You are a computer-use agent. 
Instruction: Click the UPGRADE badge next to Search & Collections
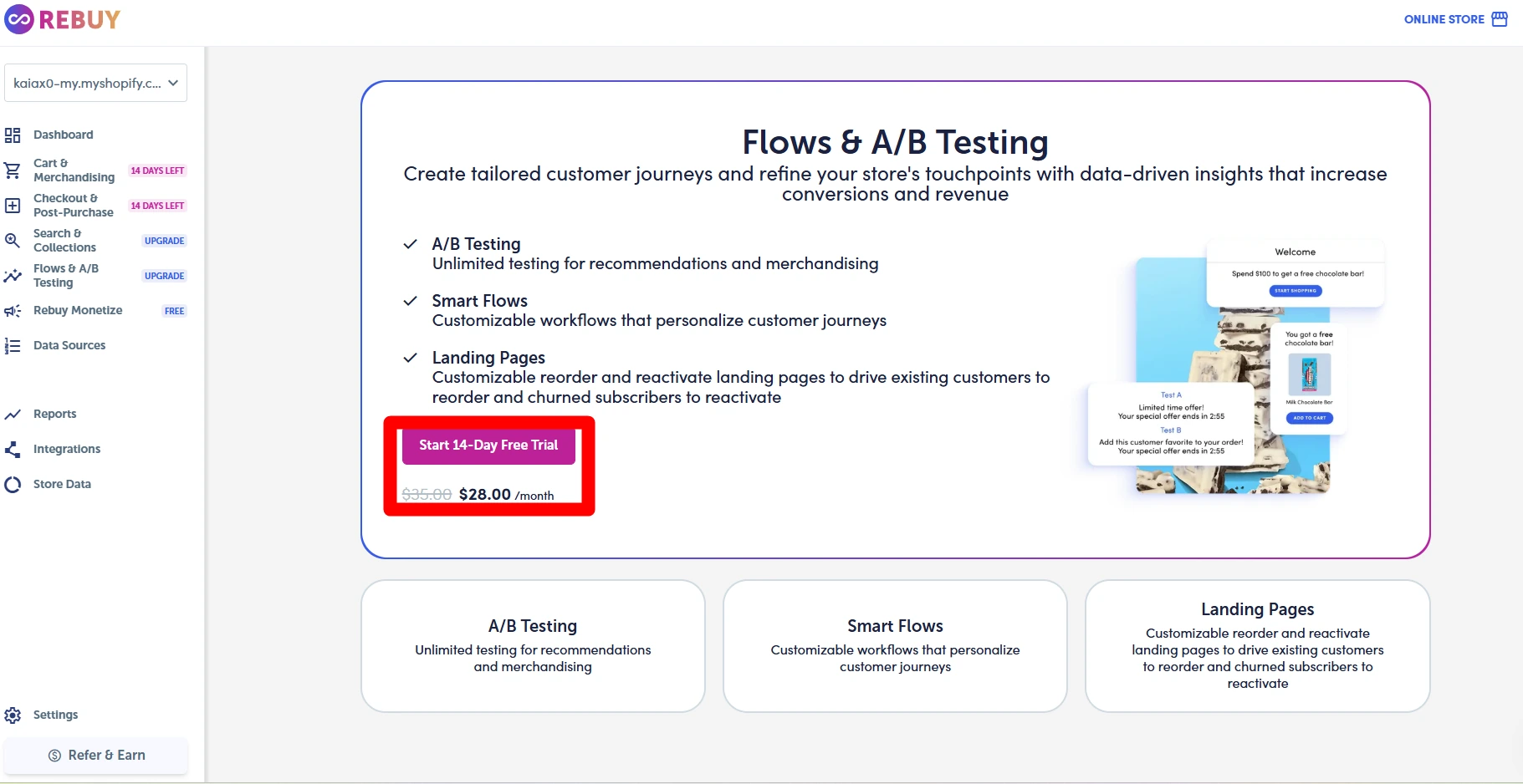[164, 241]
